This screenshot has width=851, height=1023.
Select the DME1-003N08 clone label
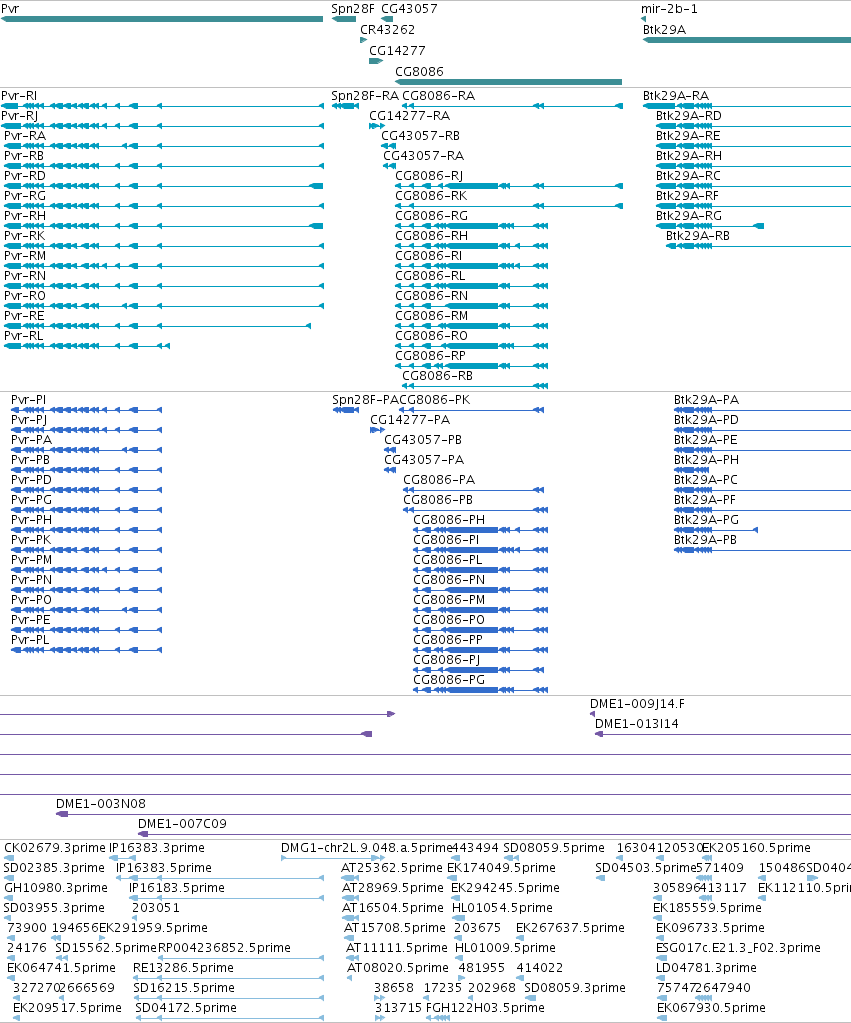101,804
